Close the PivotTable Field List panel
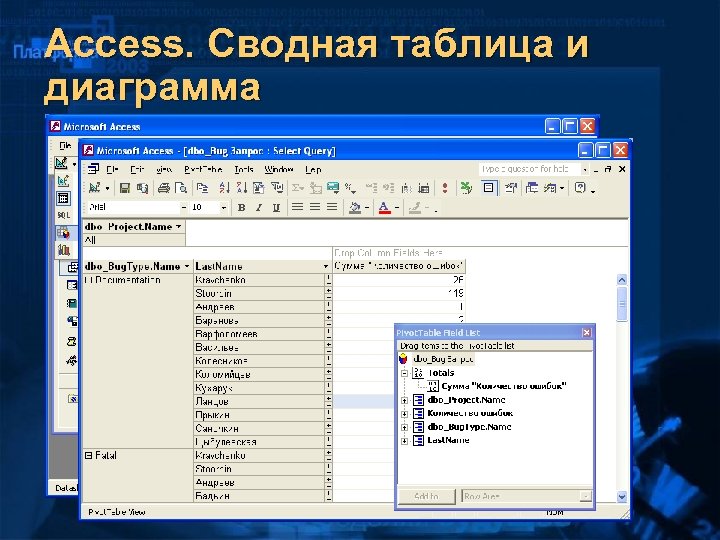720x540 pixels. coord(586,332)
